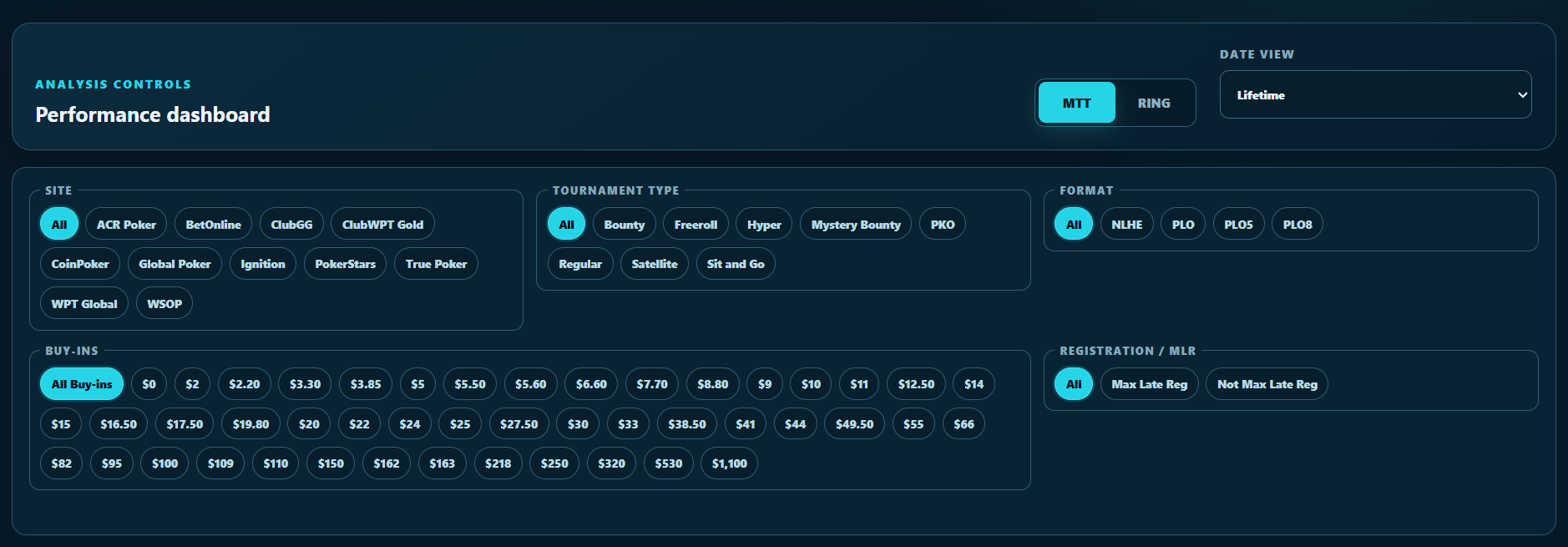
Task: Filter by $3.30 buy-in
Action: tap(305, 384)
